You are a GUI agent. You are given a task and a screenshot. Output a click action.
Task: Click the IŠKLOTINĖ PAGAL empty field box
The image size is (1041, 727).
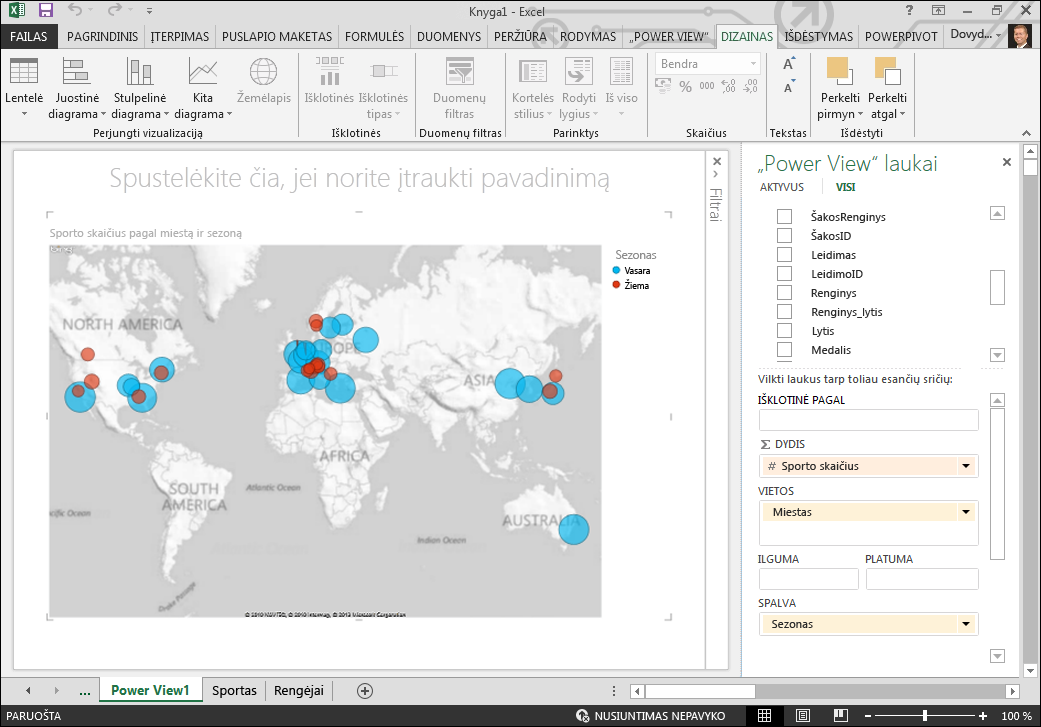[868, 420]
